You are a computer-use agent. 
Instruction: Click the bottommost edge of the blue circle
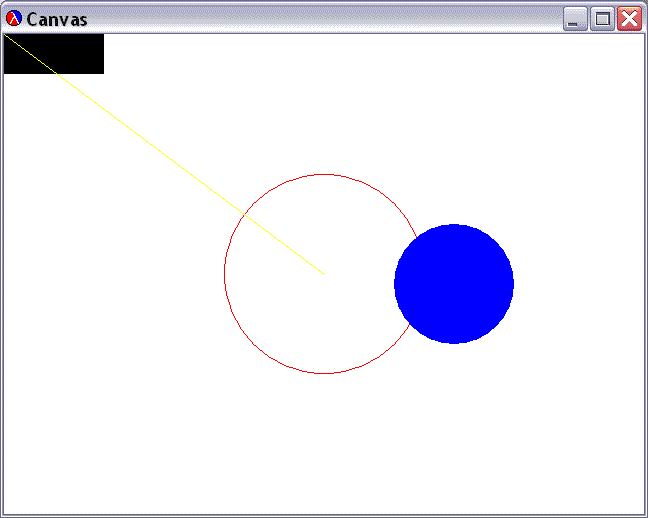454,342
